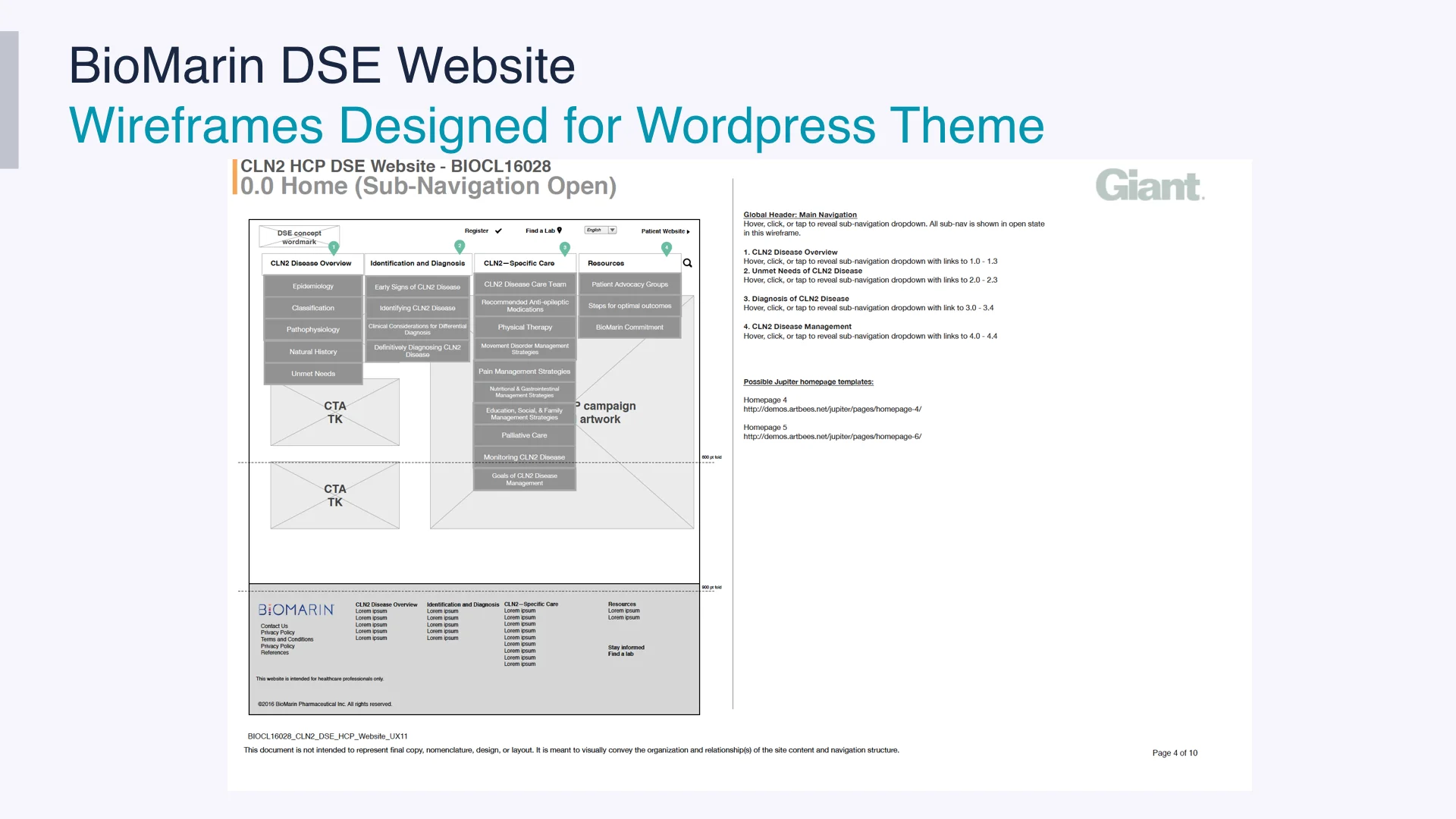
Task: Select the Physical Therapy sub-navigation item
Action: (x=525, y=328)
